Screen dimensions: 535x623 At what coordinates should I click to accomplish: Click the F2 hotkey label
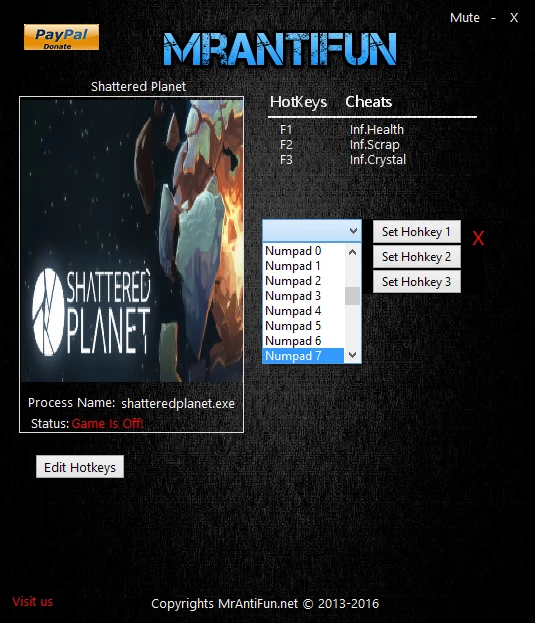286,145
